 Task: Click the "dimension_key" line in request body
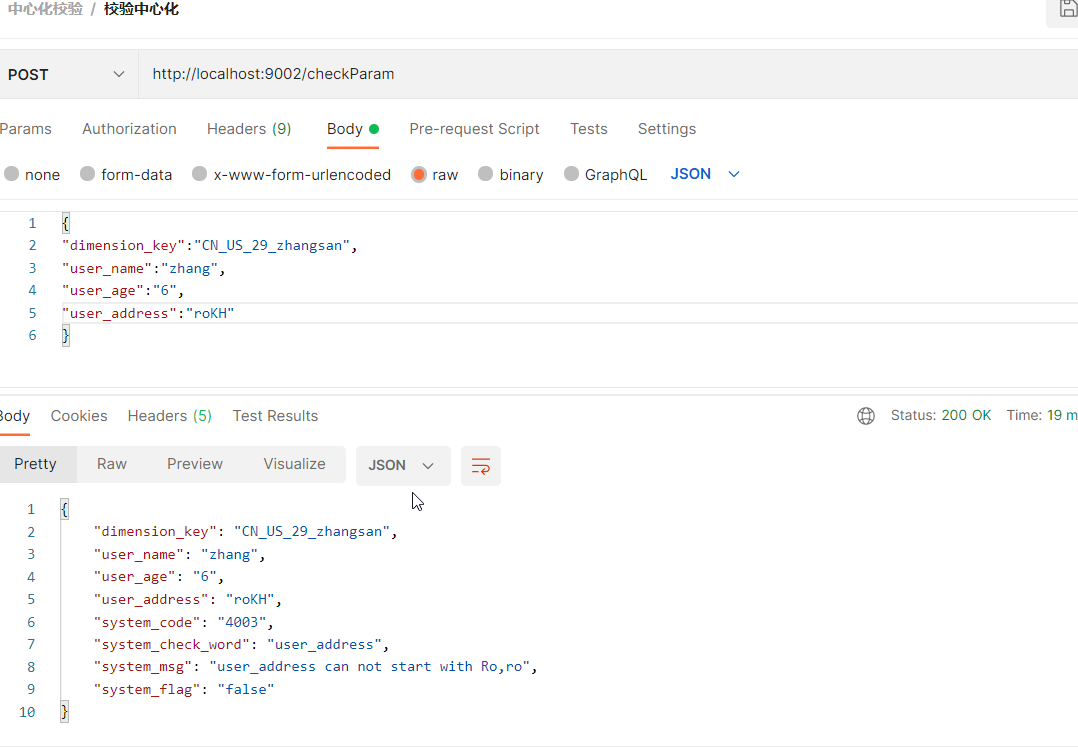(210, 245)
